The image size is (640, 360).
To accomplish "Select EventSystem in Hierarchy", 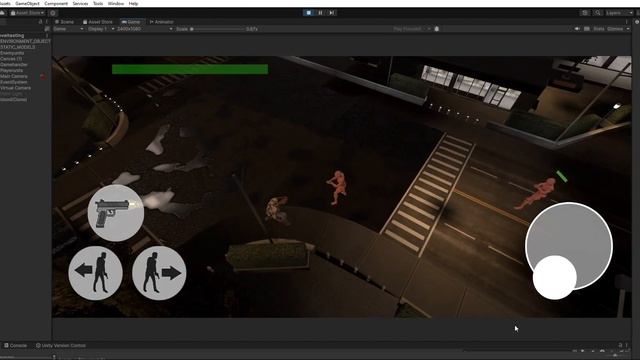I will click(13, 82).
